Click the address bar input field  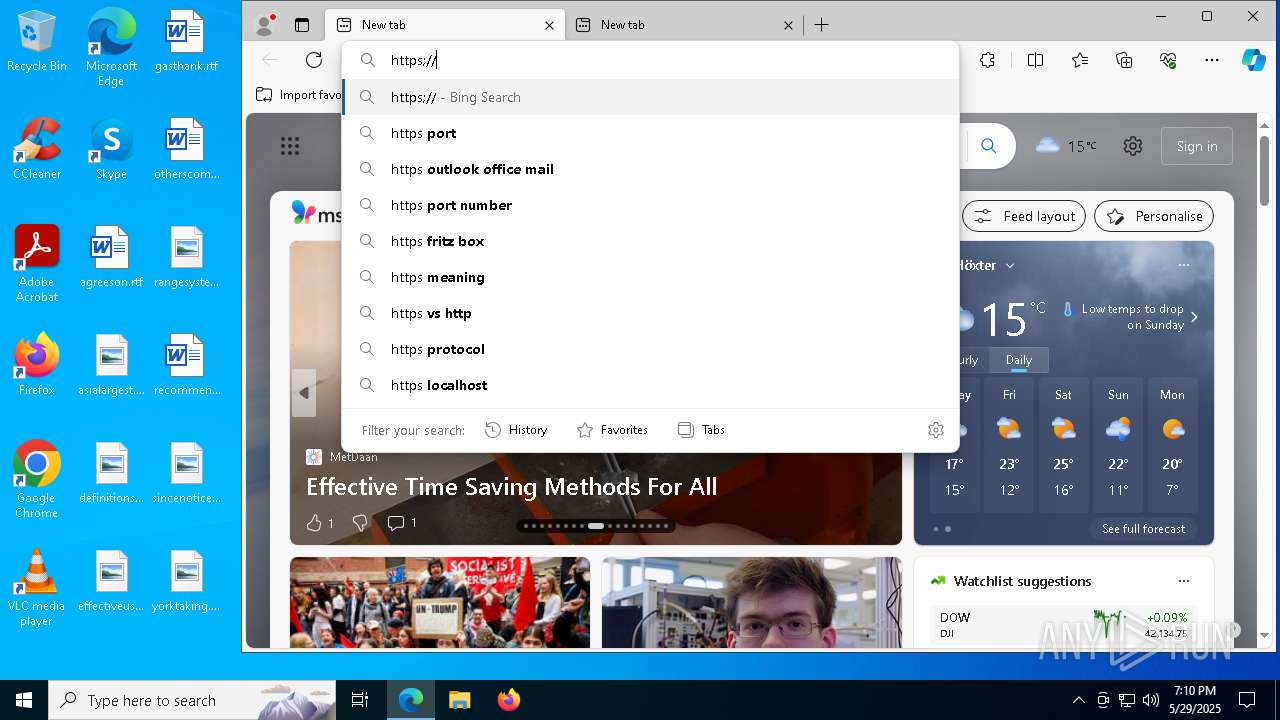point(650,60)
